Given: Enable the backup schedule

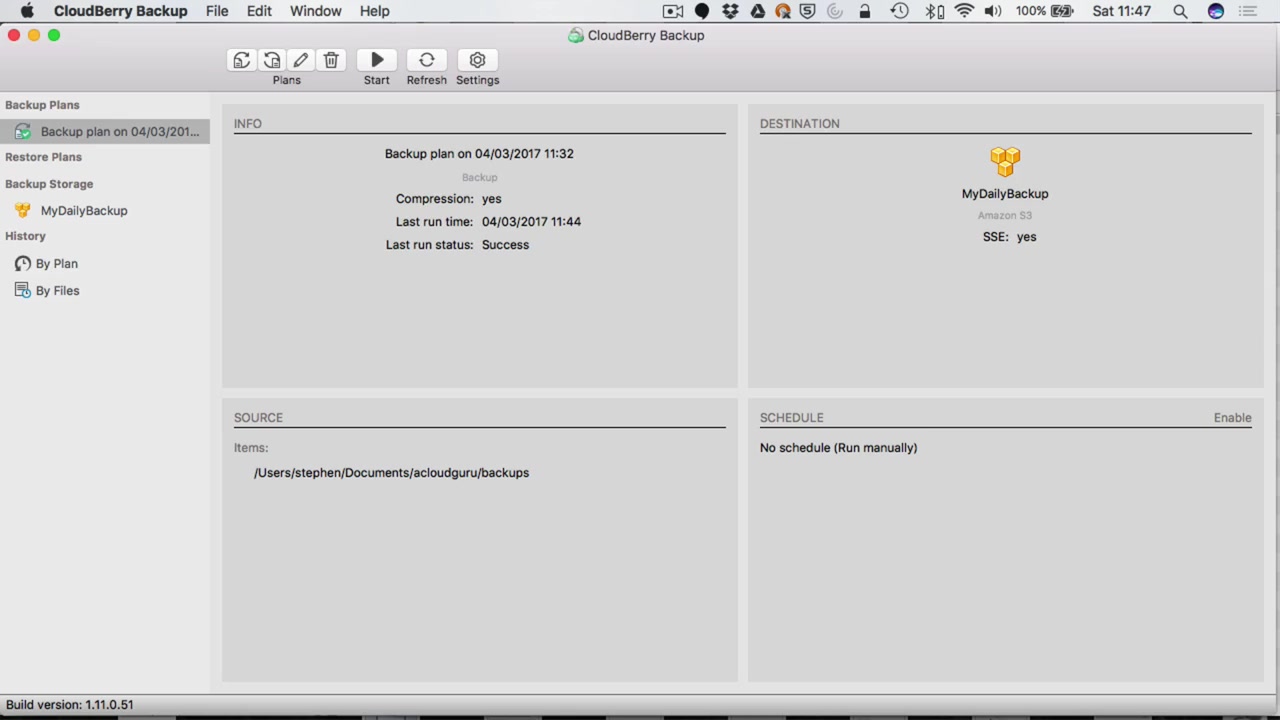Looking at the screenshot, I should (1232, 418).
